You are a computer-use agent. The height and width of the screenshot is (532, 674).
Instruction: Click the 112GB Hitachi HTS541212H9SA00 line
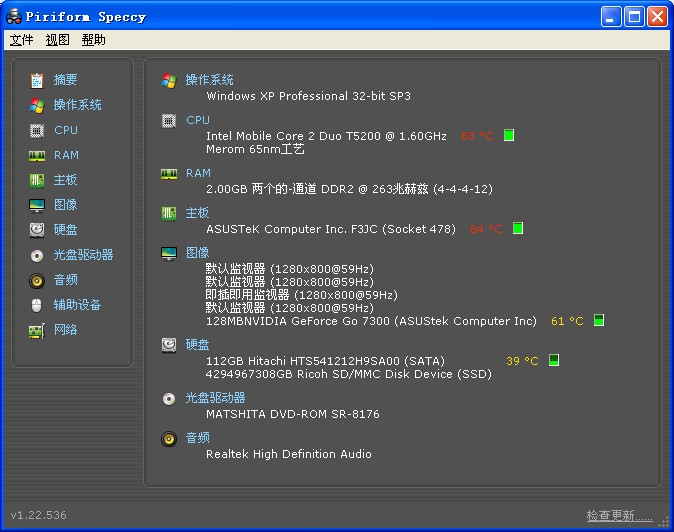click(x=325, y=361)
